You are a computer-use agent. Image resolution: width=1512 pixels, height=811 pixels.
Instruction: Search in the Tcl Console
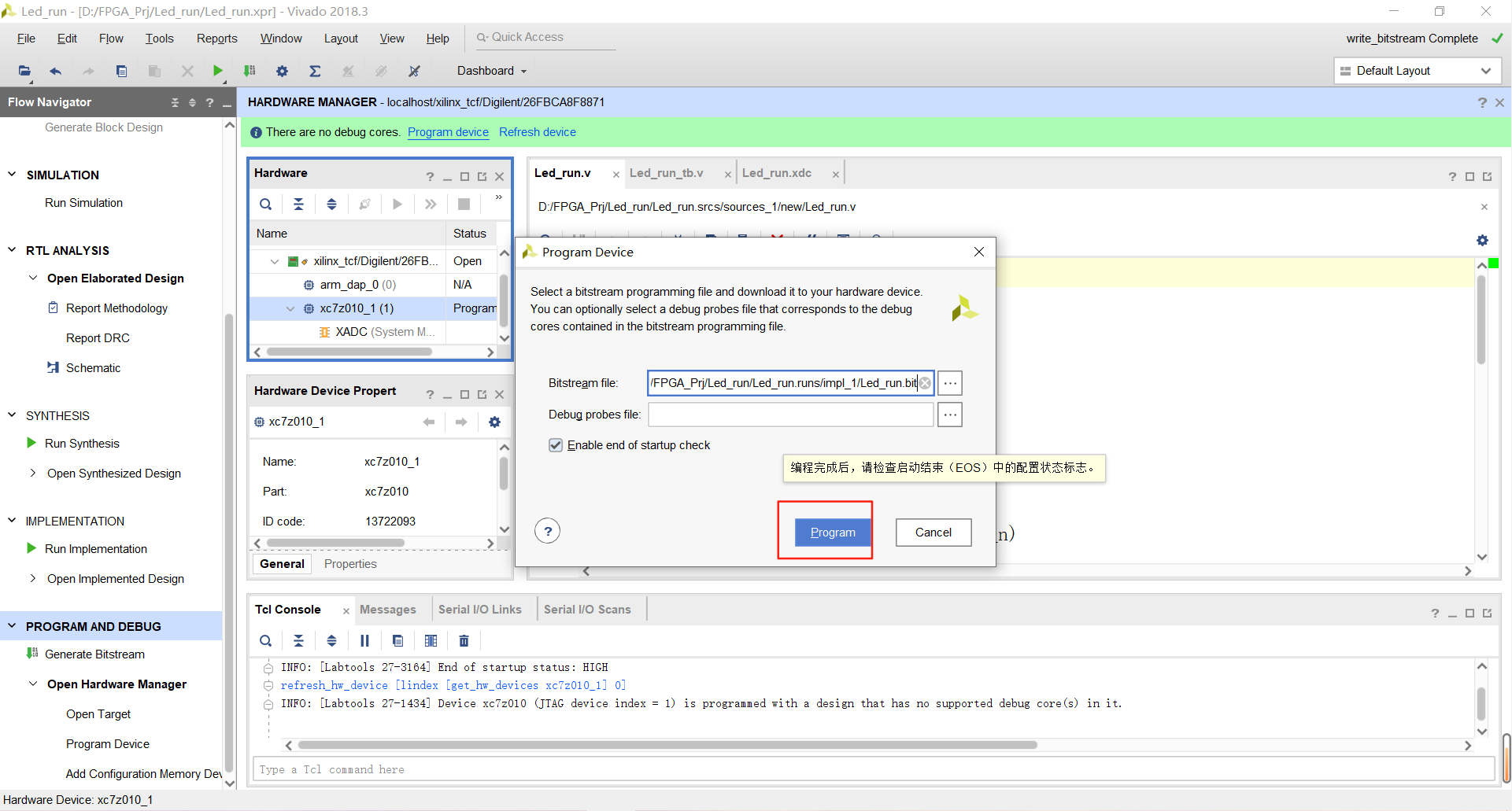click(266, 641)
